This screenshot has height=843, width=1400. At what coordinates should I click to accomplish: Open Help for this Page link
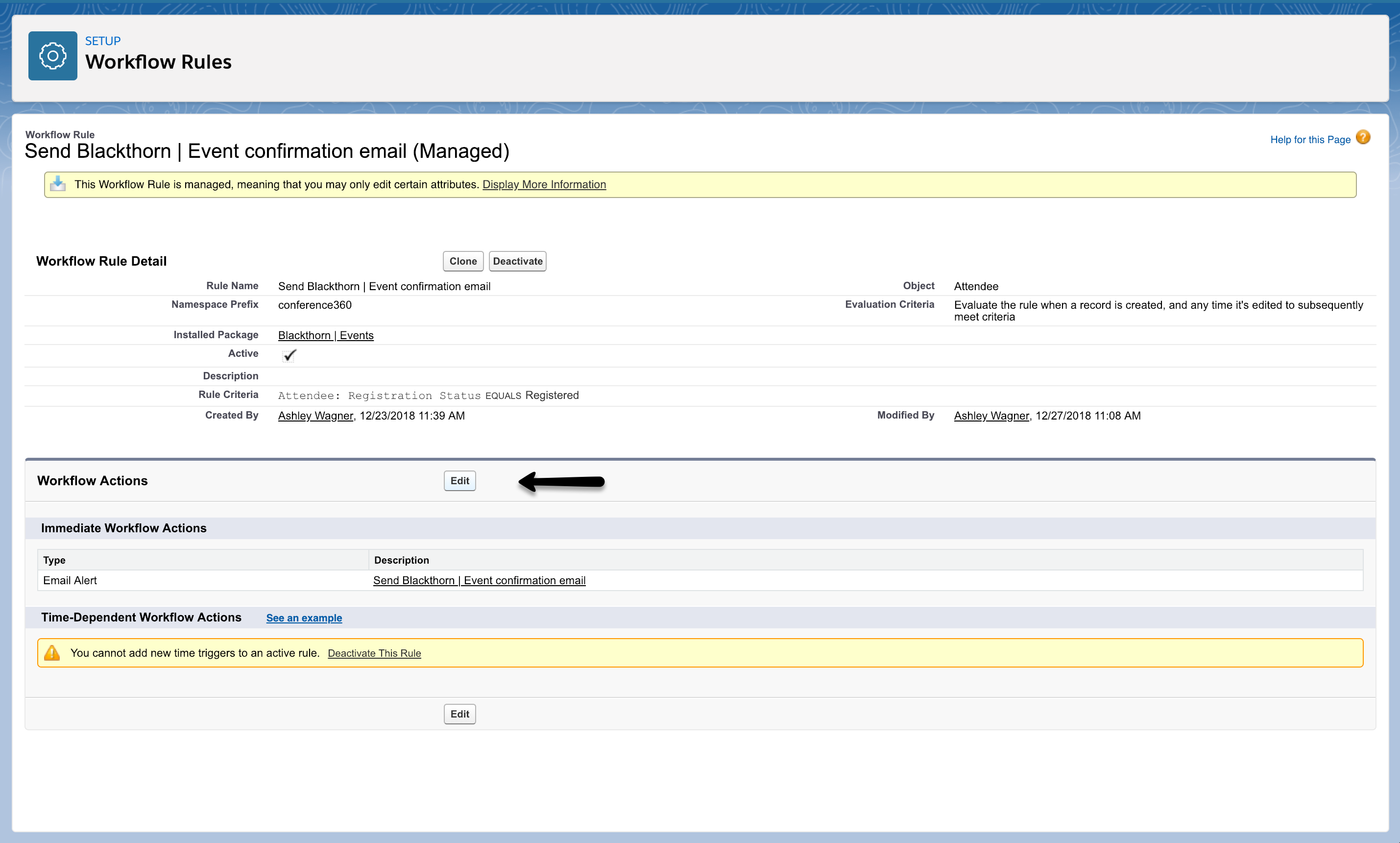1310,139
